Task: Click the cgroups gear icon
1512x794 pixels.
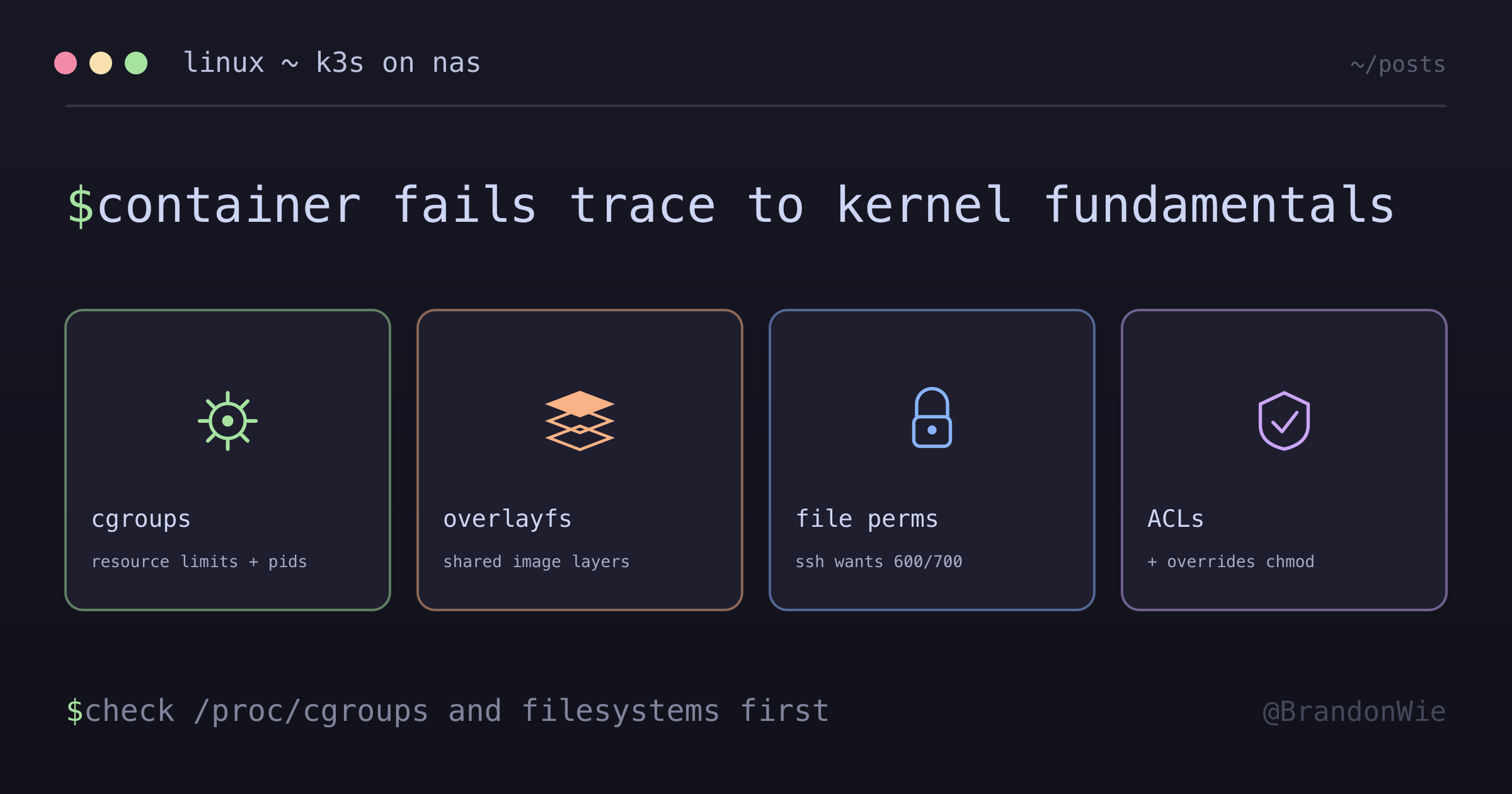Action: coord(227,421)
